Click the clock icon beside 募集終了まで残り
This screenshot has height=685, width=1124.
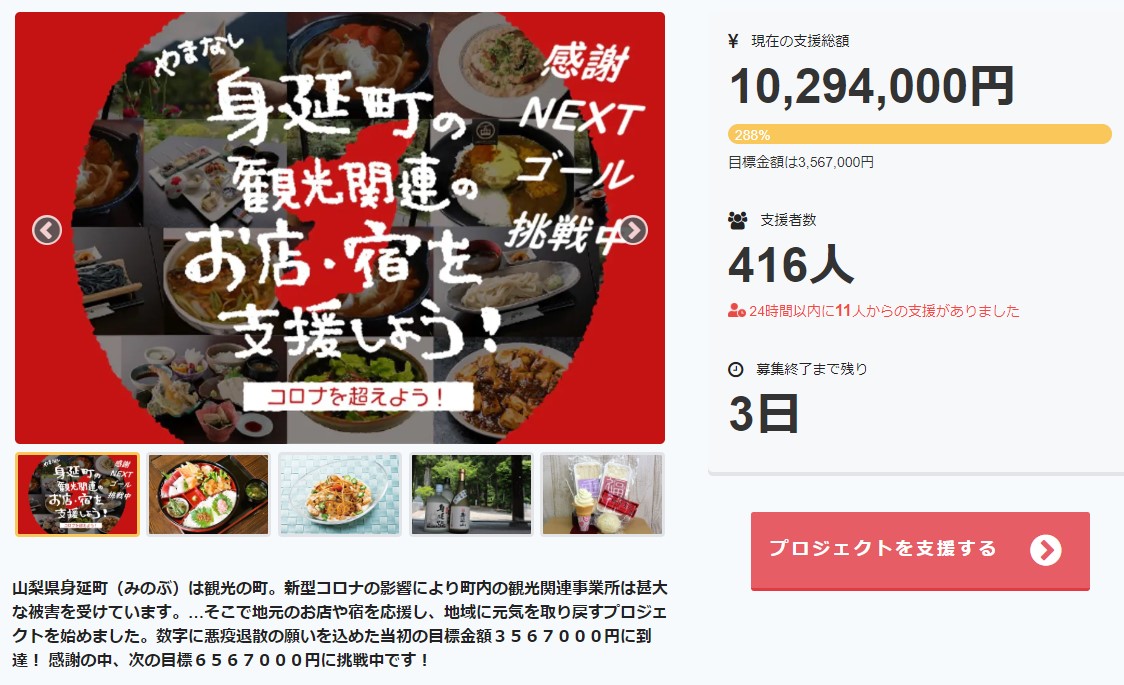(735, 370)
